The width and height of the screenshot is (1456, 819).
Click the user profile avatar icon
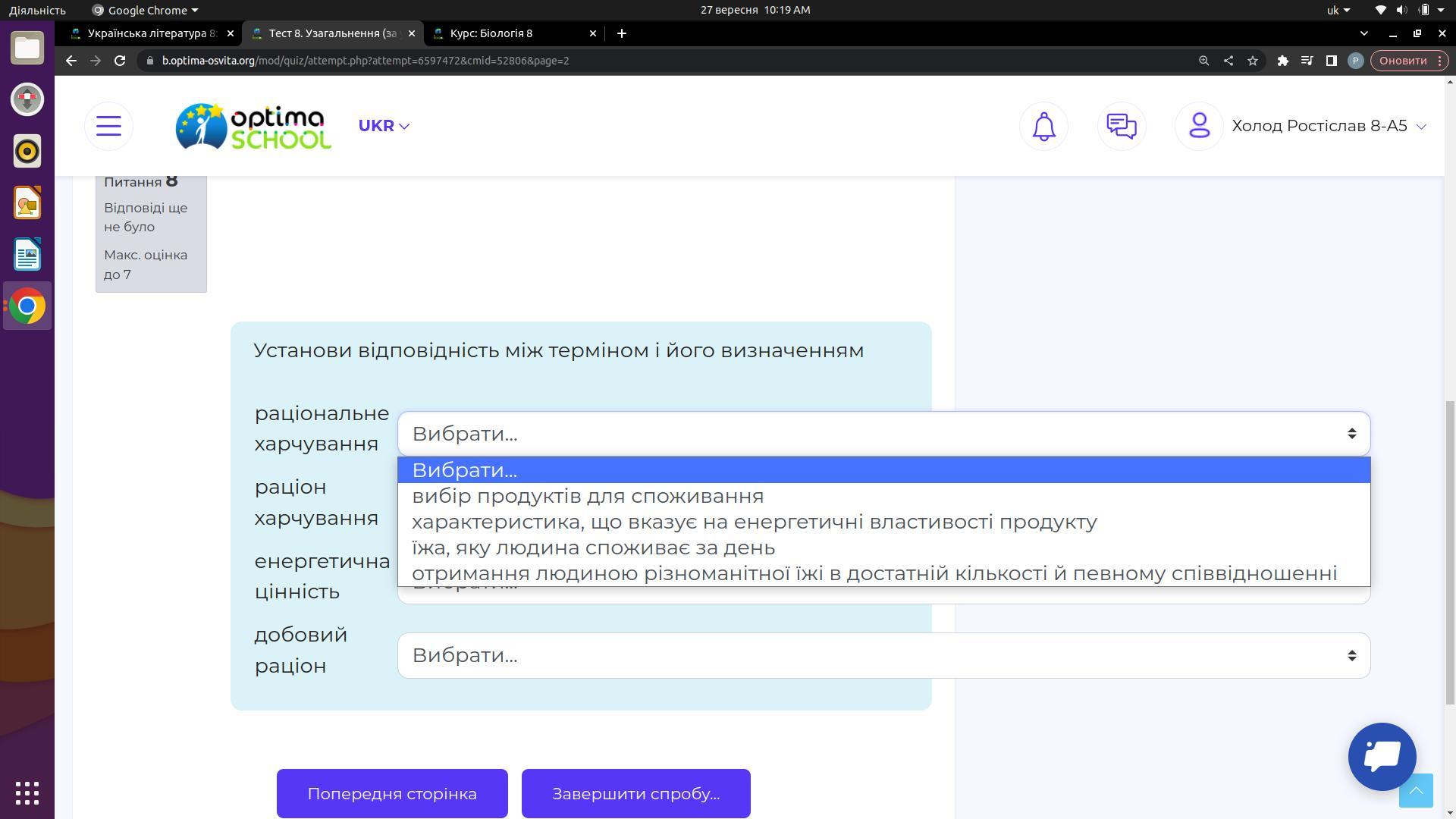1198,126
